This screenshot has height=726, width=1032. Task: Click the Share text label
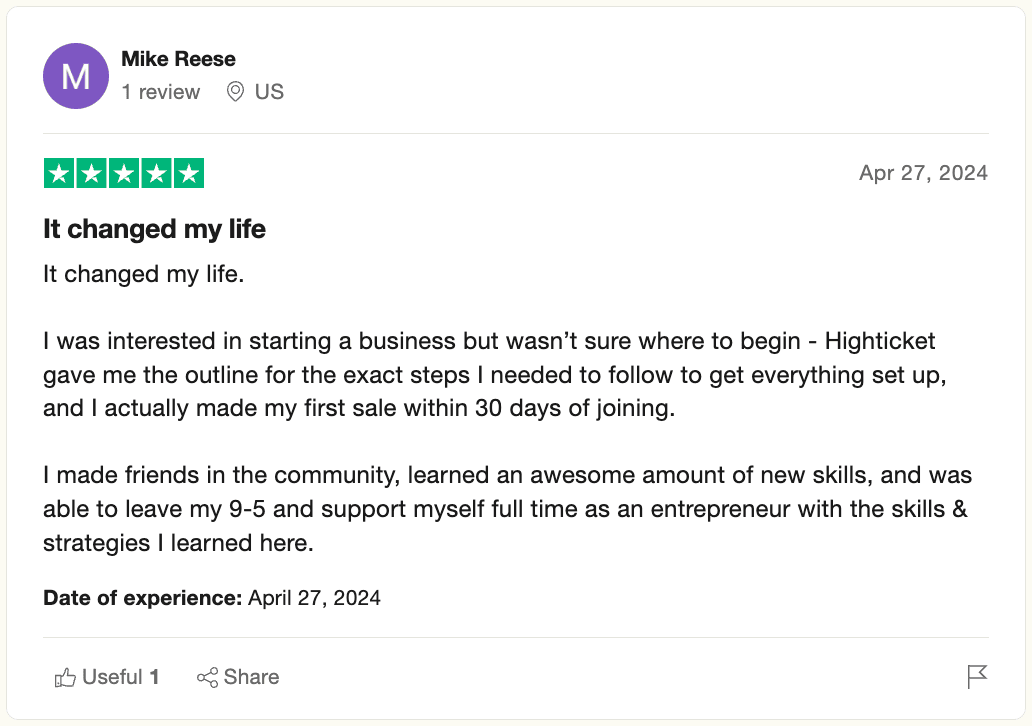click(x=251, y=677)
